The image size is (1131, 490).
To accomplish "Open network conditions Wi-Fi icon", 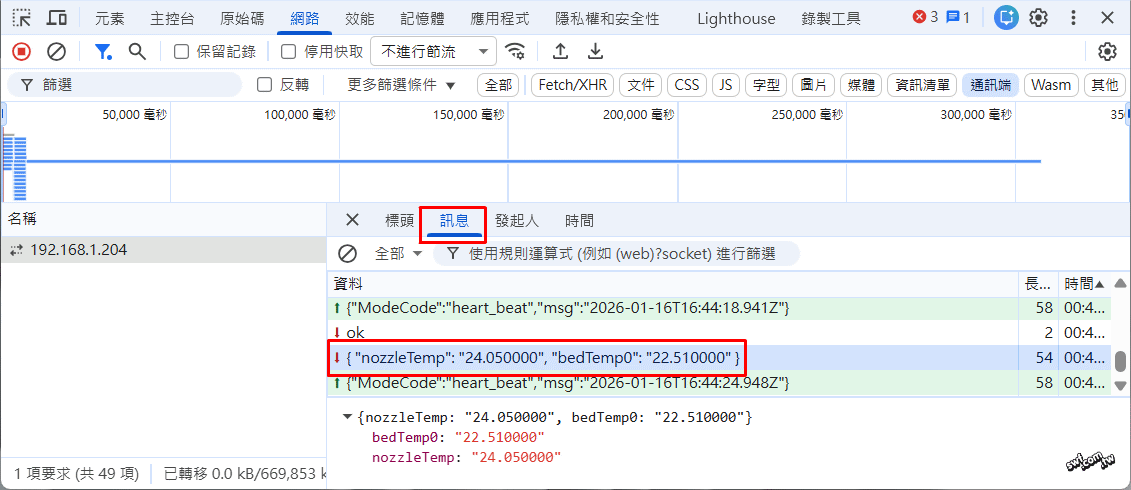I will [515, 51].
